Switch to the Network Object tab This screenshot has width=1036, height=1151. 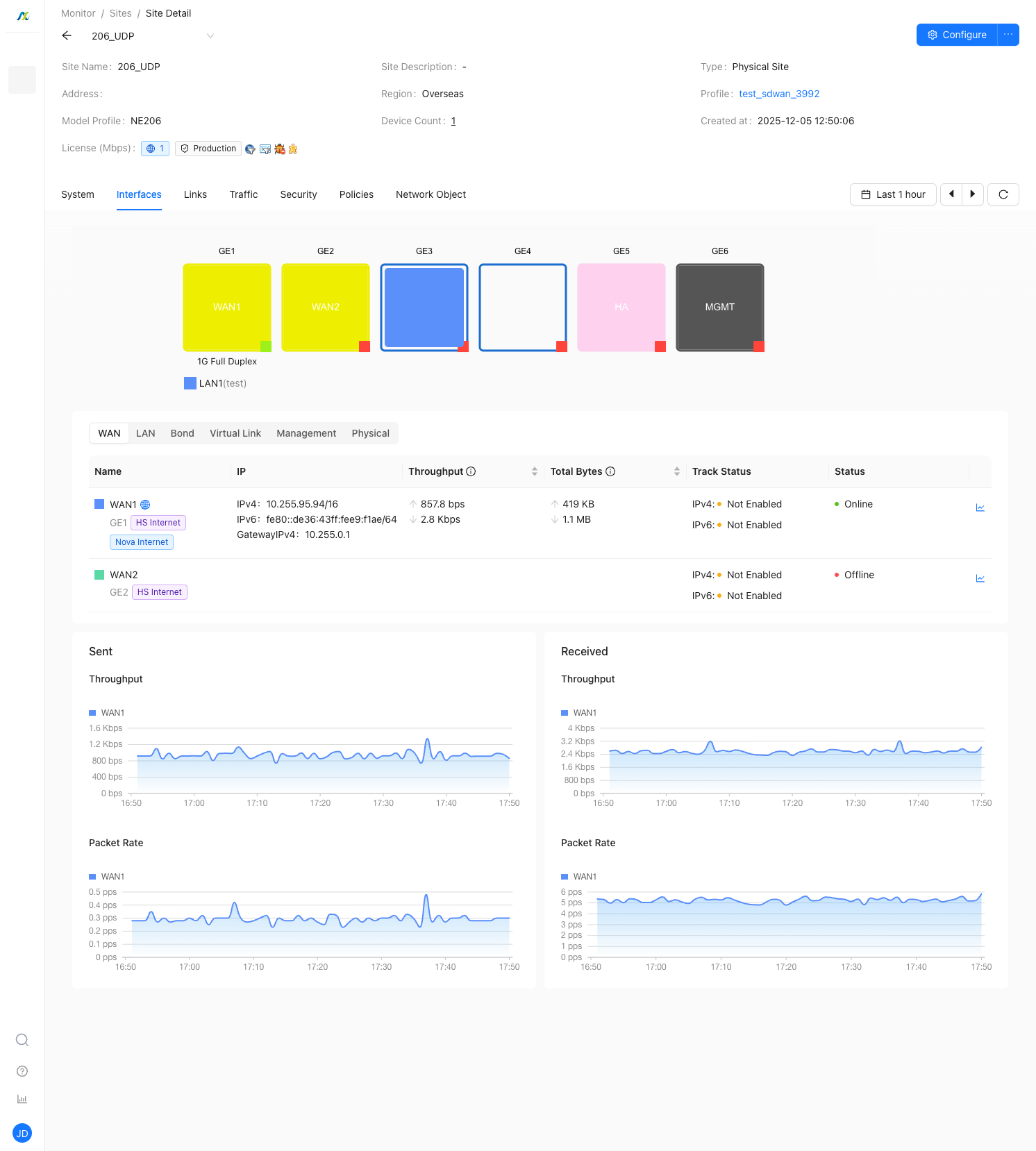(x=431, y=194)
